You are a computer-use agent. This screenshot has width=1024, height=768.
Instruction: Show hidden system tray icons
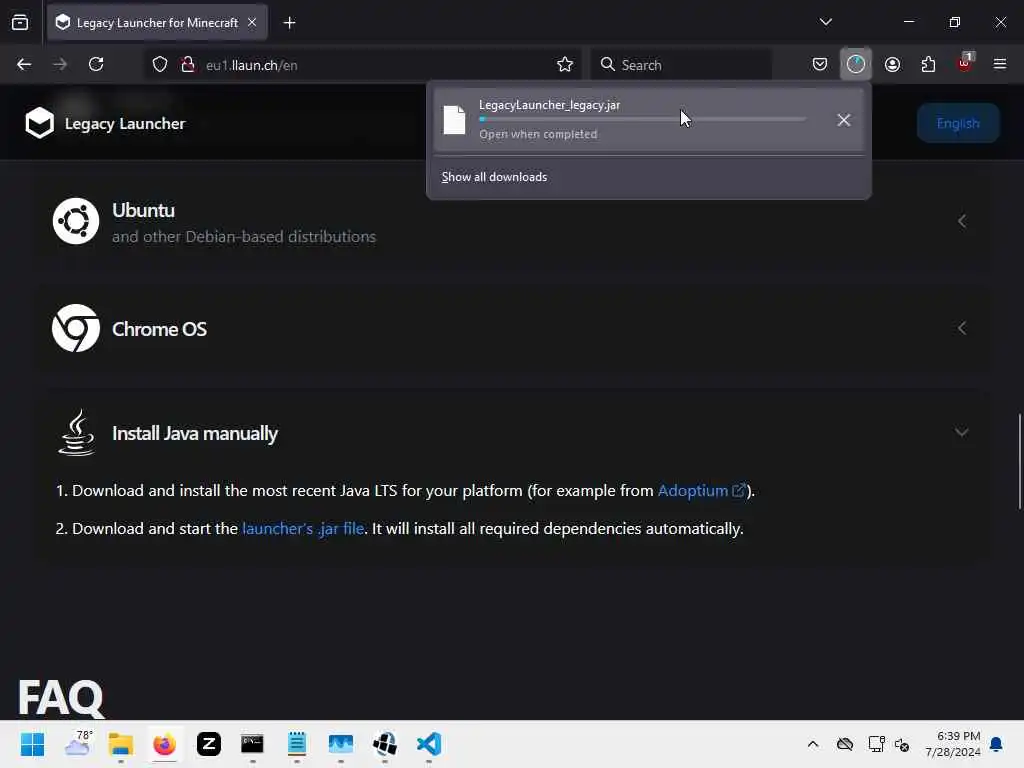(812, 744)
